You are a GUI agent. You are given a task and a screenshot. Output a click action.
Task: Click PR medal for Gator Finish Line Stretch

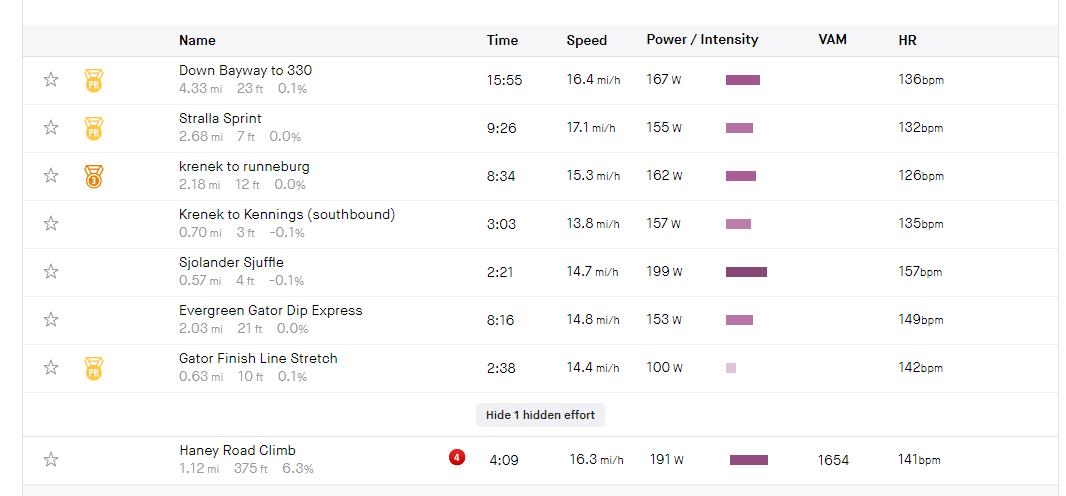93,369
